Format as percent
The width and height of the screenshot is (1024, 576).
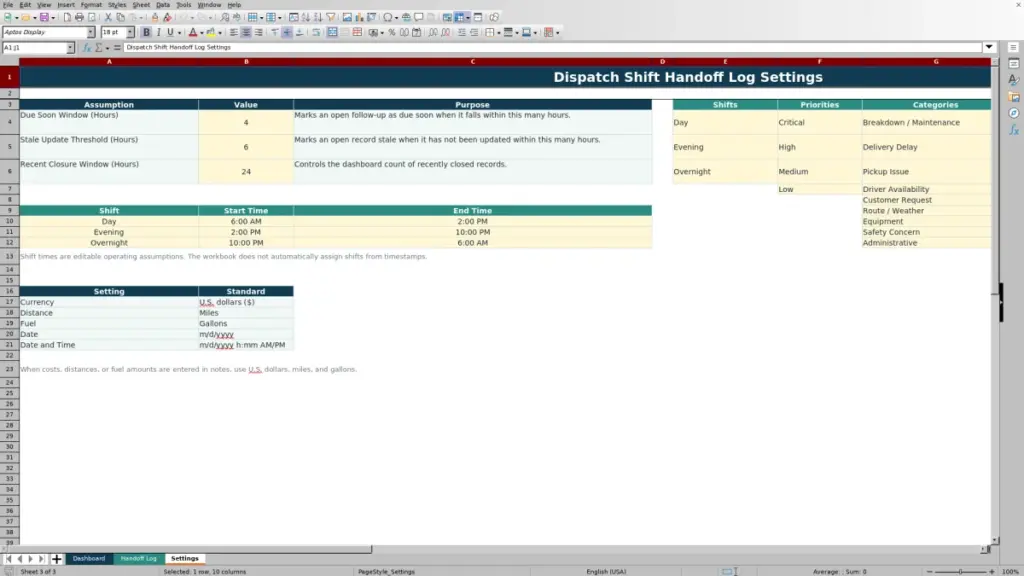392,33
